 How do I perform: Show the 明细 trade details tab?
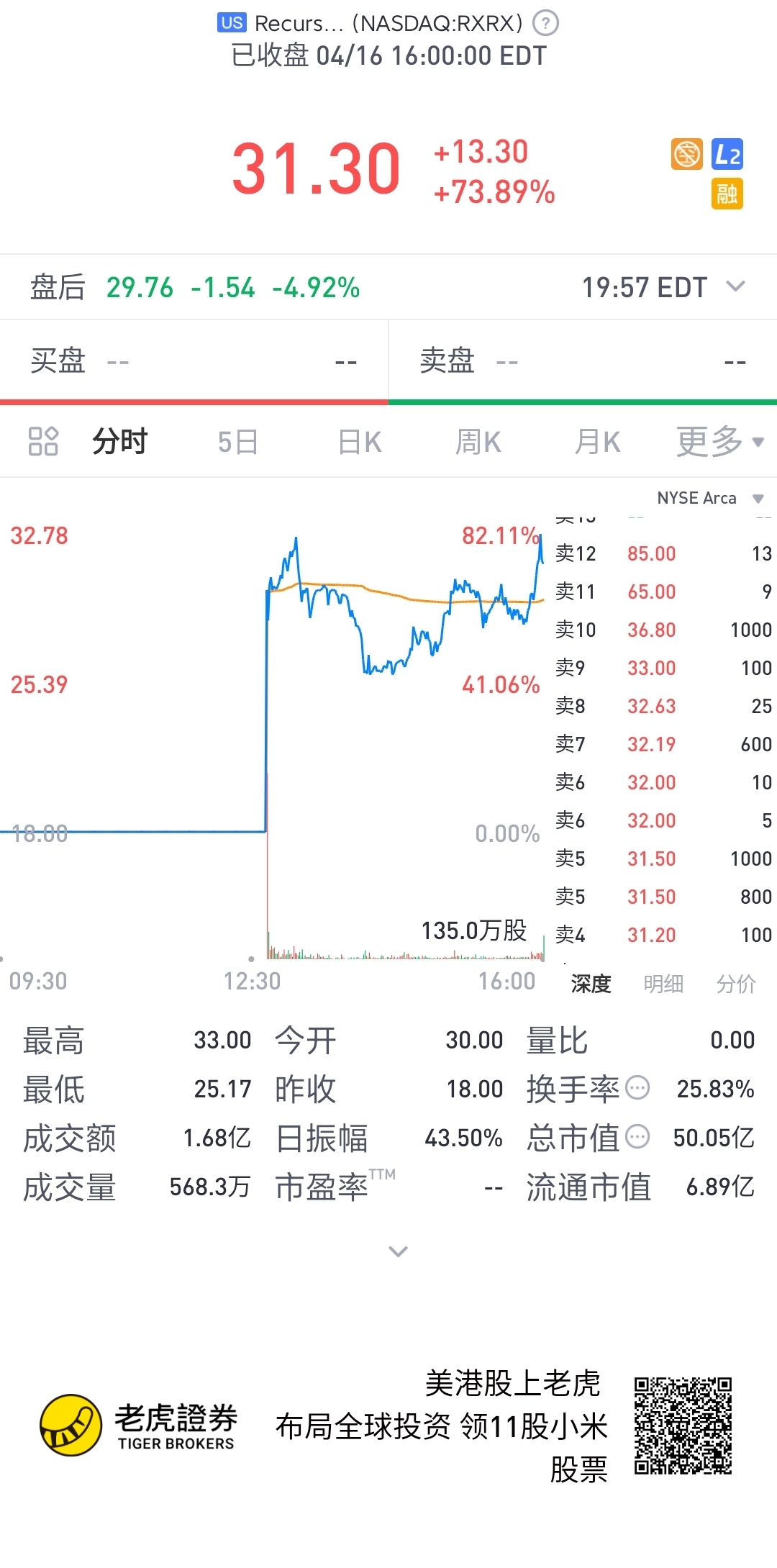(x=663, y=984)
